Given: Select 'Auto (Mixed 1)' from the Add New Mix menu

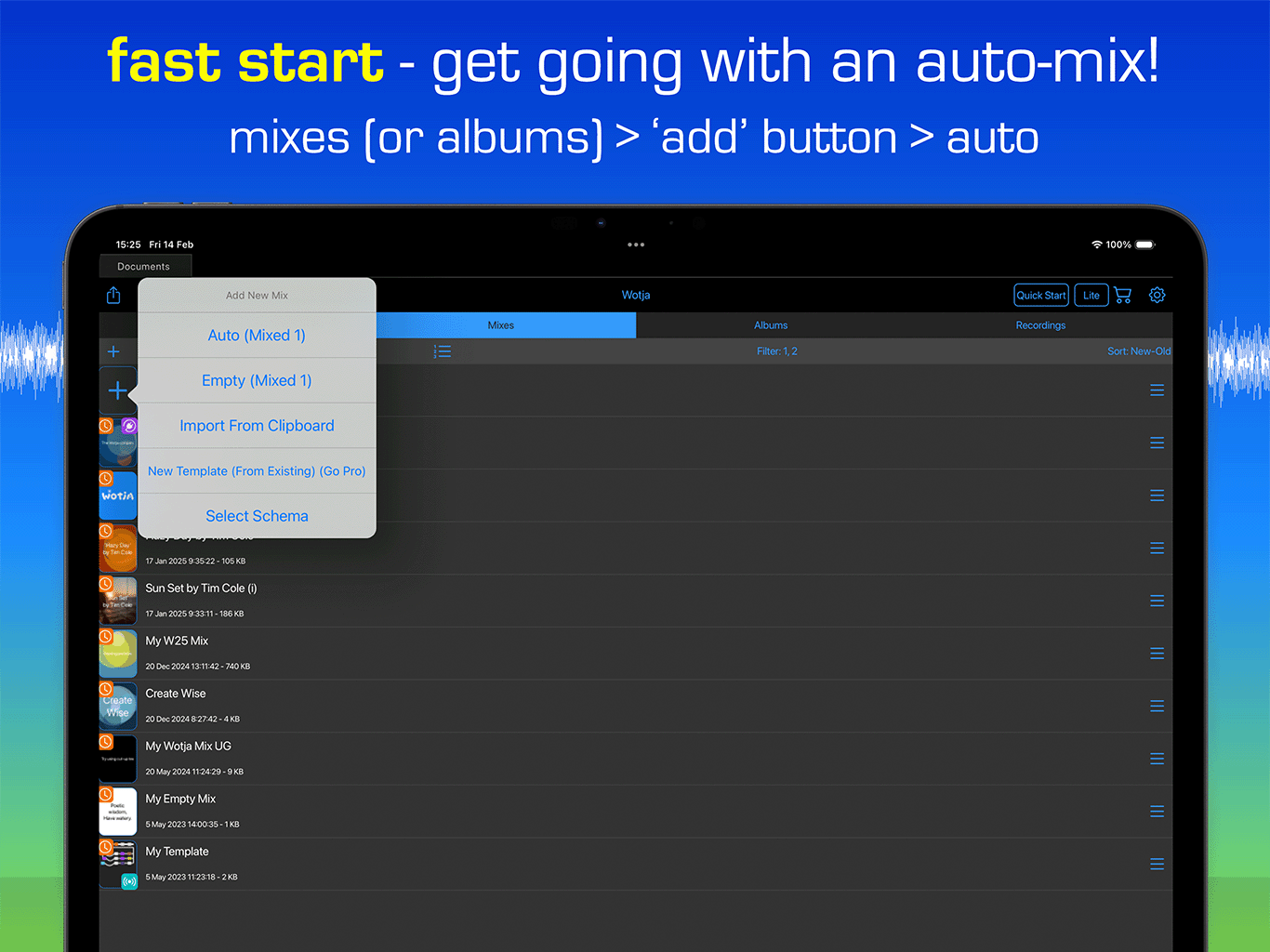Looking at the screenshot, I should click(257, 335).
